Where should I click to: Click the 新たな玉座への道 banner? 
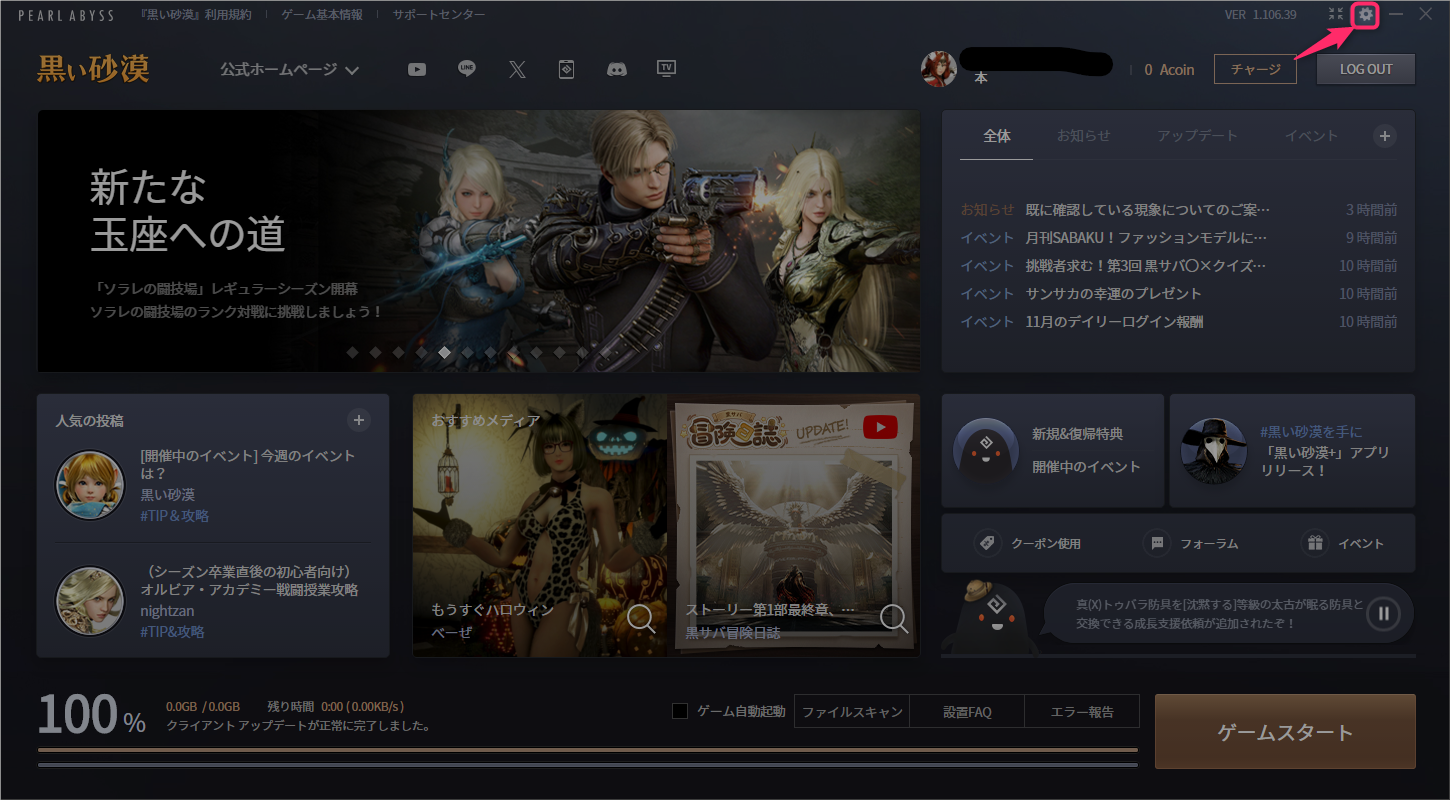479,241
